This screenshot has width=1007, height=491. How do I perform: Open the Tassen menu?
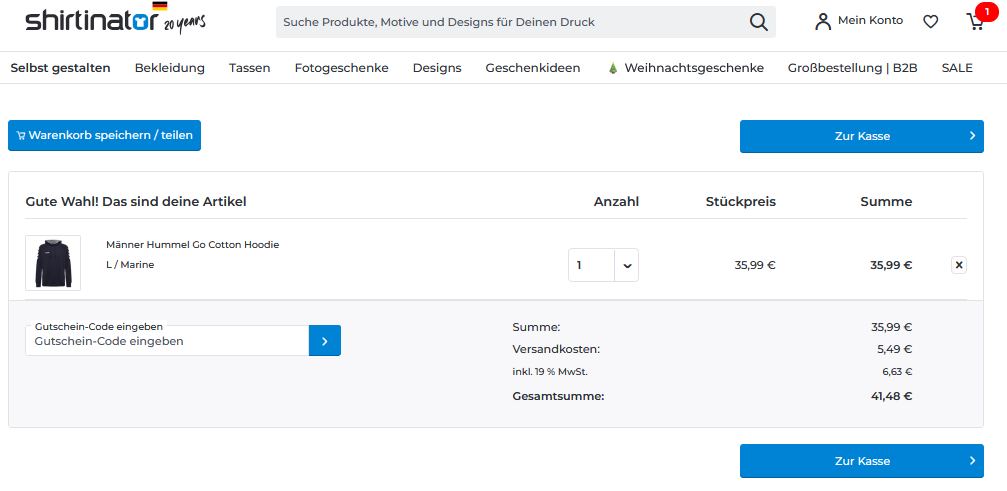coord(249,68)
